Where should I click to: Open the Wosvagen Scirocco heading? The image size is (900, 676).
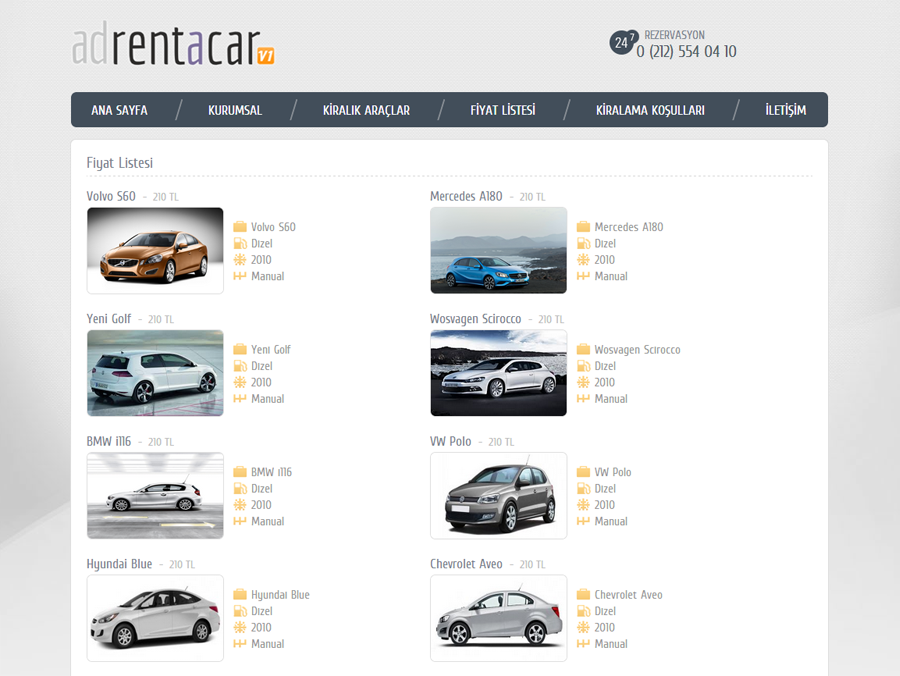[475, 318]
